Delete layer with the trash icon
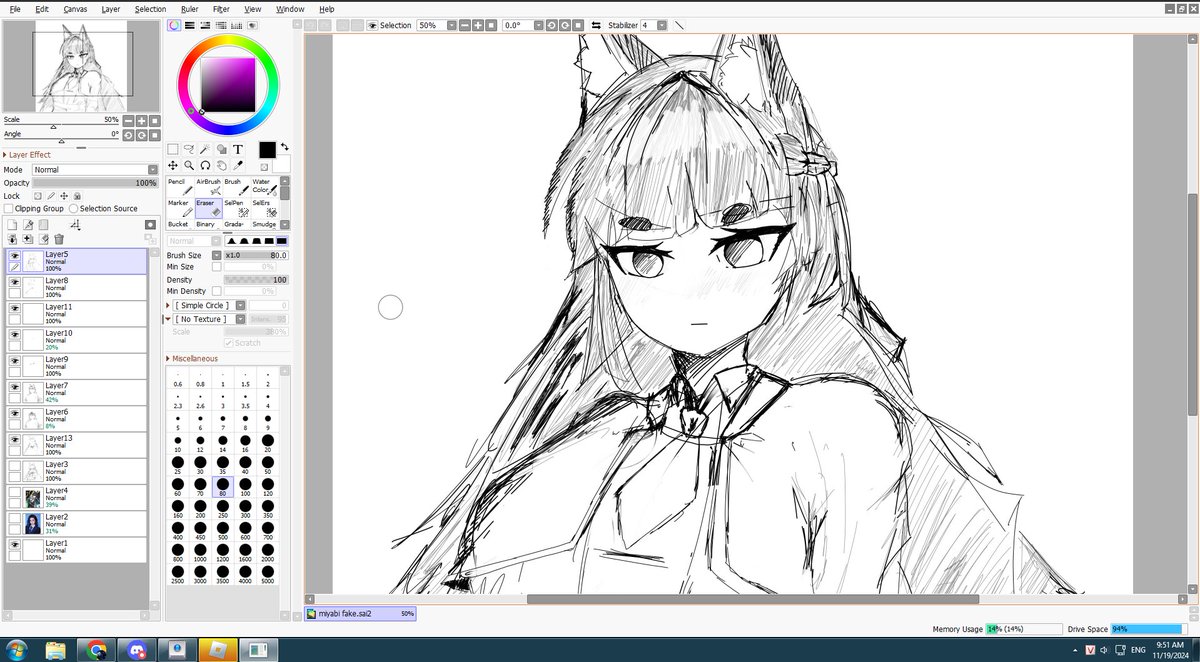The image size is (1200, 662). click(59, 240)
